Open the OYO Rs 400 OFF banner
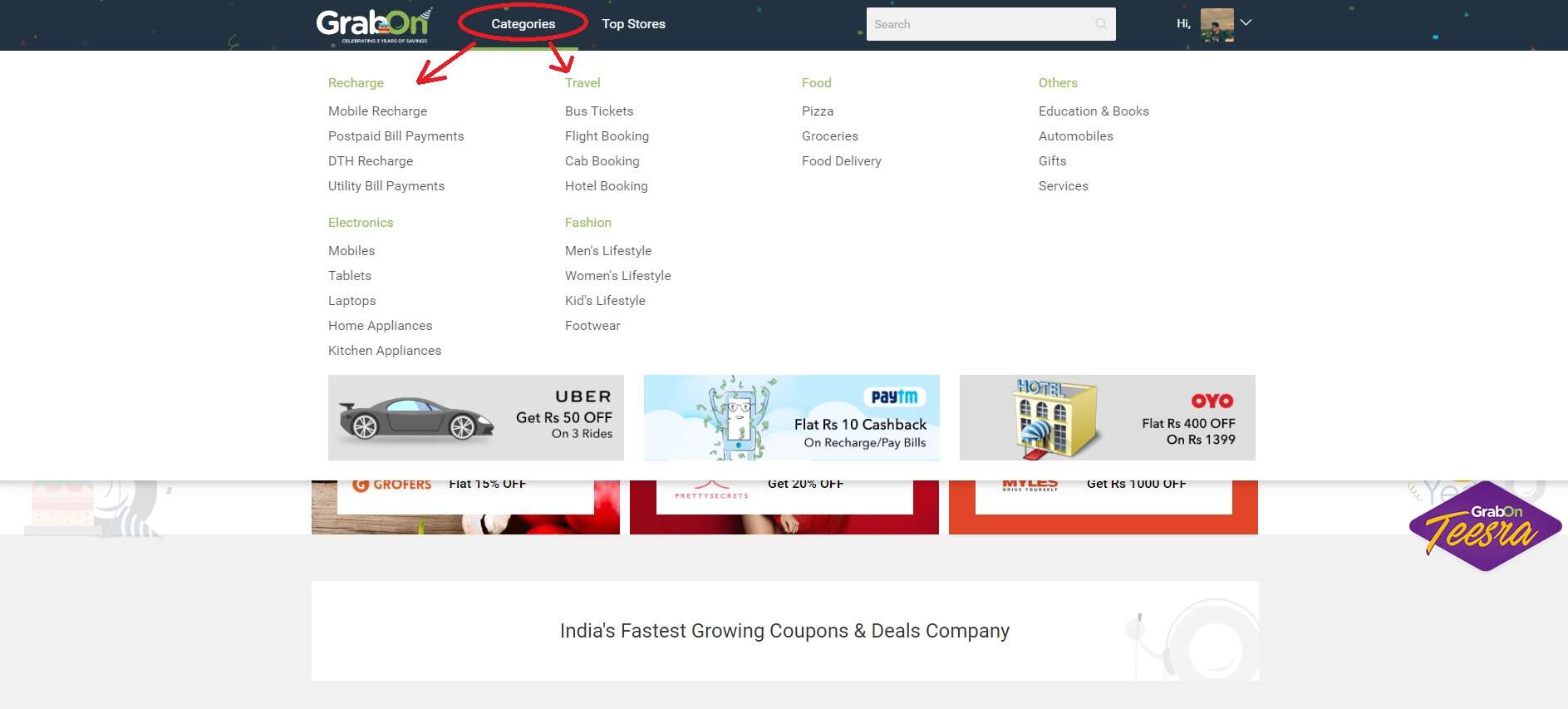The width and height of the screenshot is (1568, 709). coord(1108,417)
